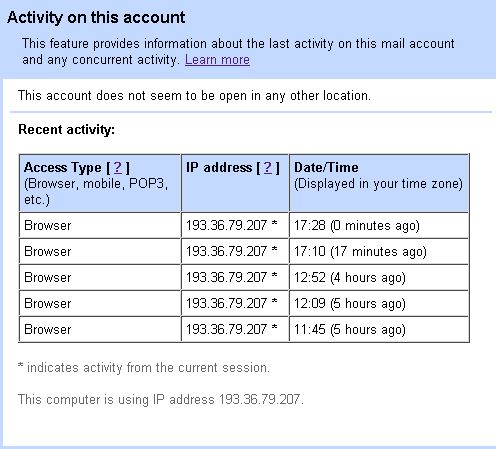Viewport: 496px width, 449px height.
Task: Select the Date/Time column header
Action: (379, 183)
